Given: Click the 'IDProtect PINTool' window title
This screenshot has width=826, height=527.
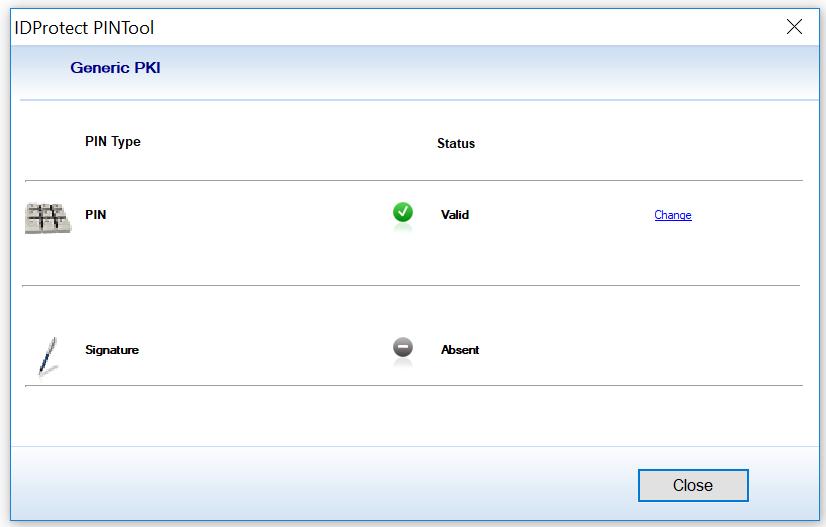Looking at the screenshot, I should click(84, 27).
